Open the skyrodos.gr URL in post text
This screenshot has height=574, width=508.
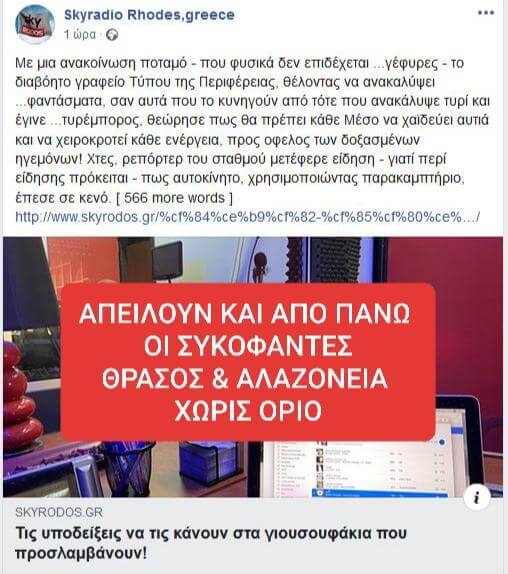(247, 217)
